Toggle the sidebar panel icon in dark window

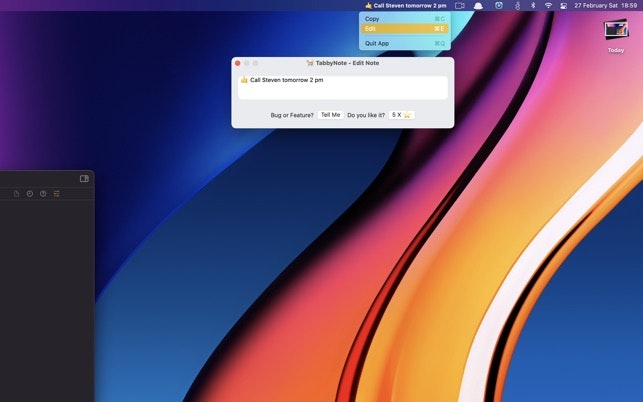(84, 178)
